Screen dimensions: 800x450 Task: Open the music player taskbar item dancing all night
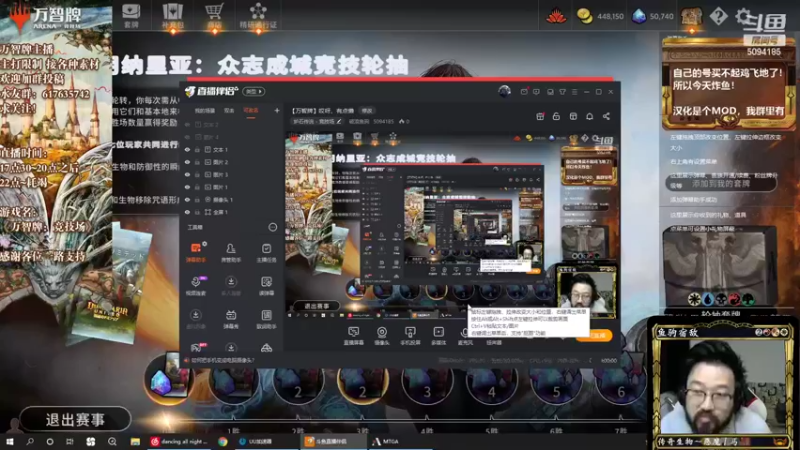coord(180,441)
